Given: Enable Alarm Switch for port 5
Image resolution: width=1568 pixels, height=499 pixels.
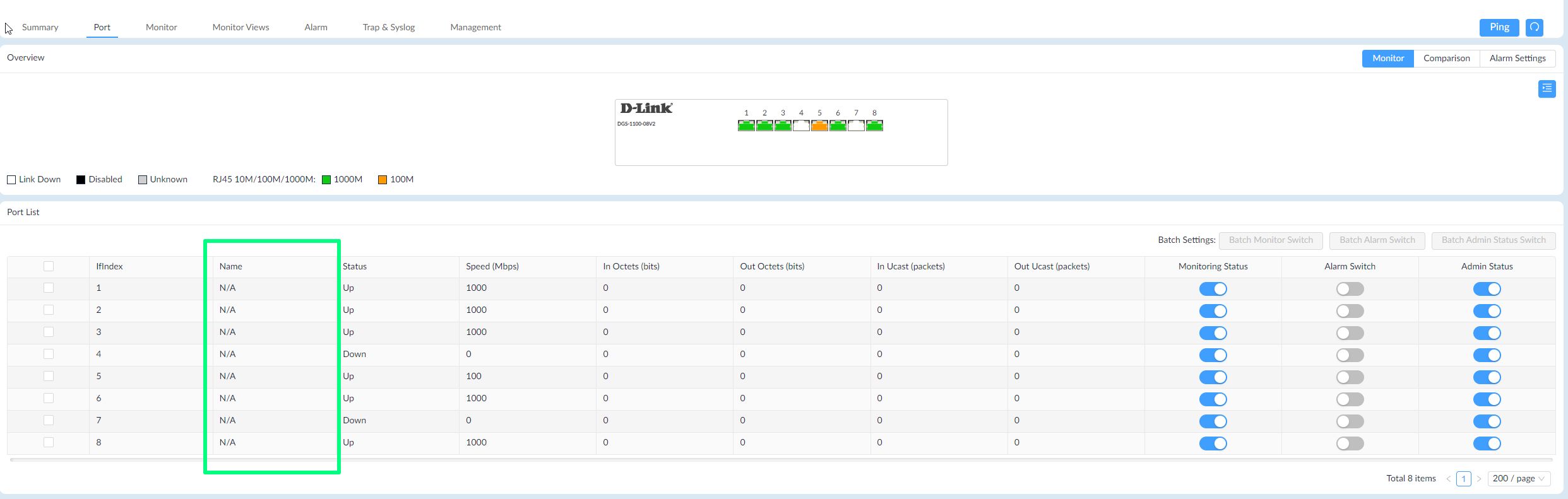Looking at the screenshot, I should tap(1350, 377).
